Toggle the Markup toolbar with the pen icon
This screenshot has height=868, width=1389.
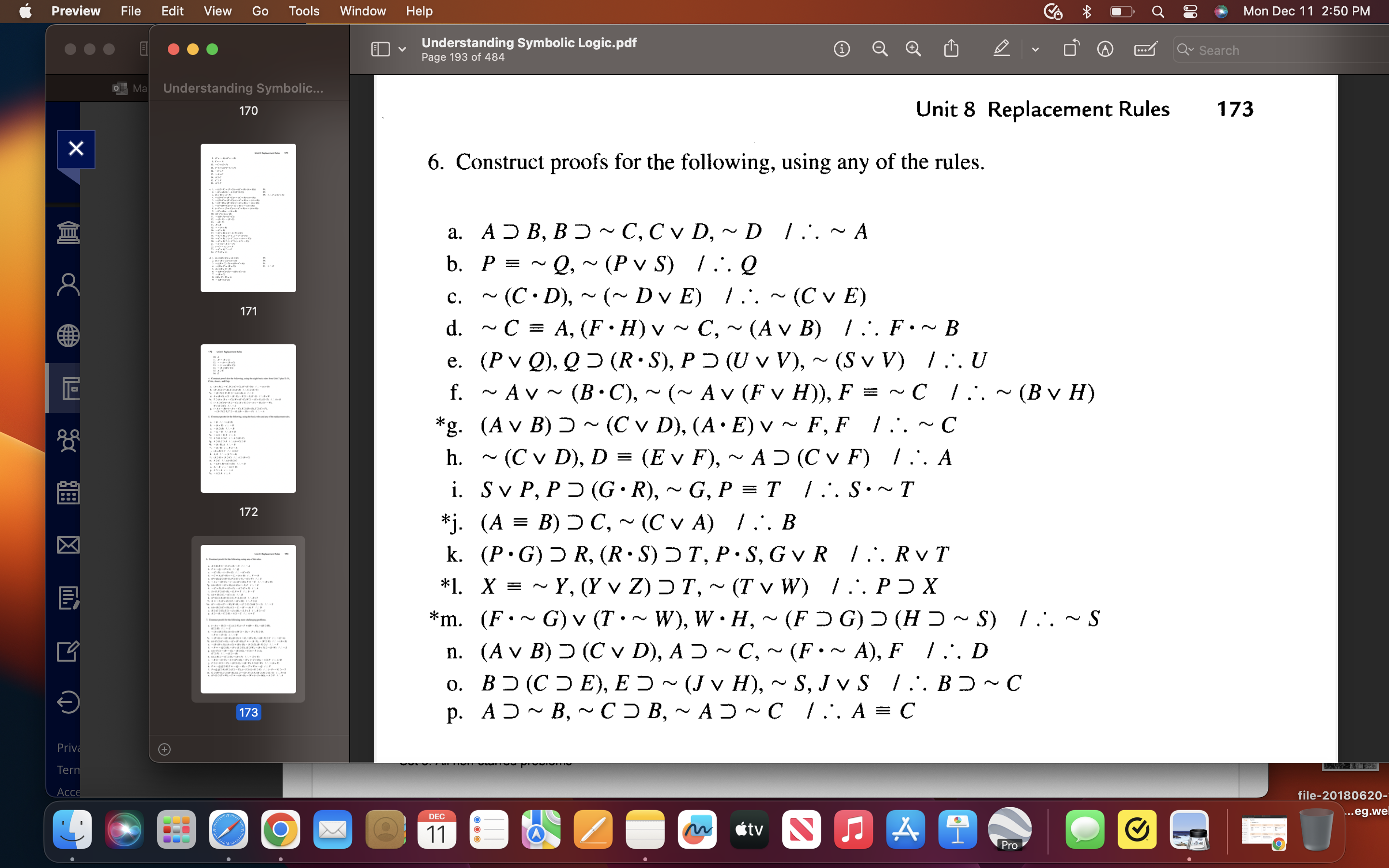(1001, 49)
